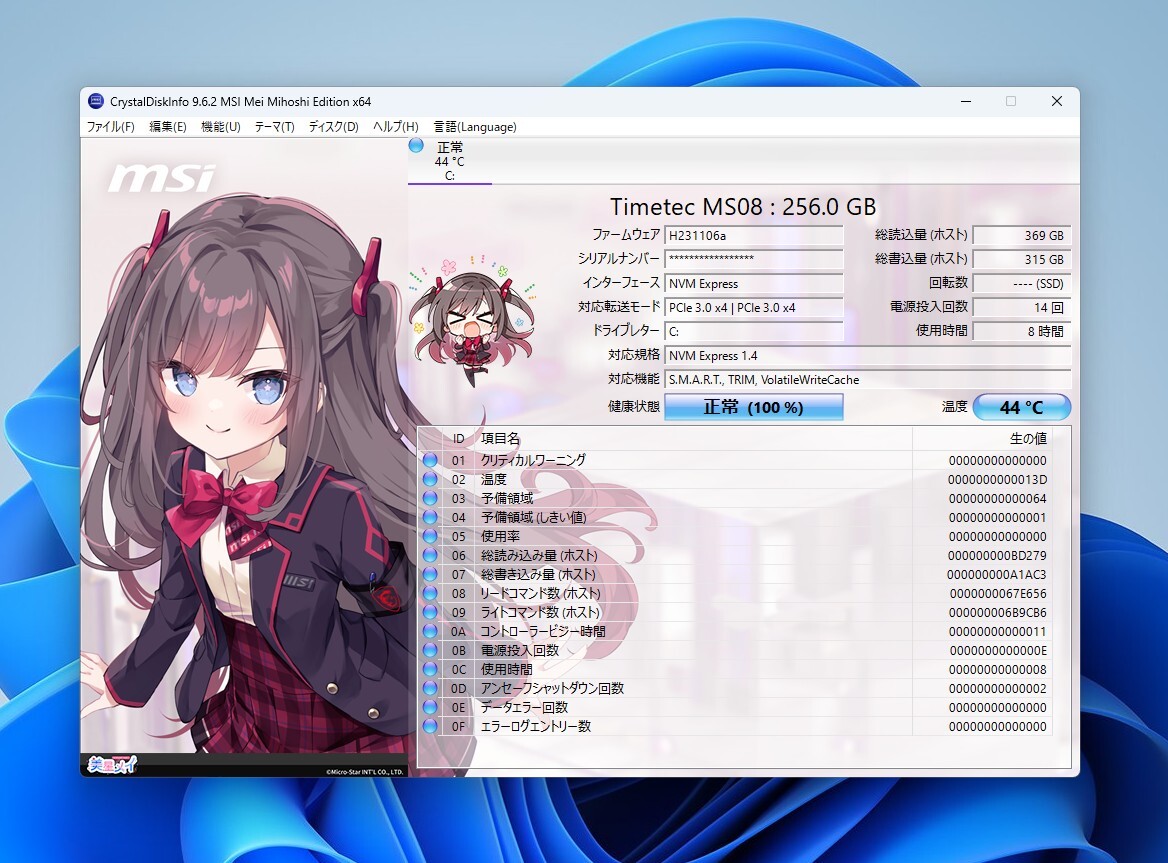Click the 総読込量 (ホスト) value 369 GB

(1022, 235)
